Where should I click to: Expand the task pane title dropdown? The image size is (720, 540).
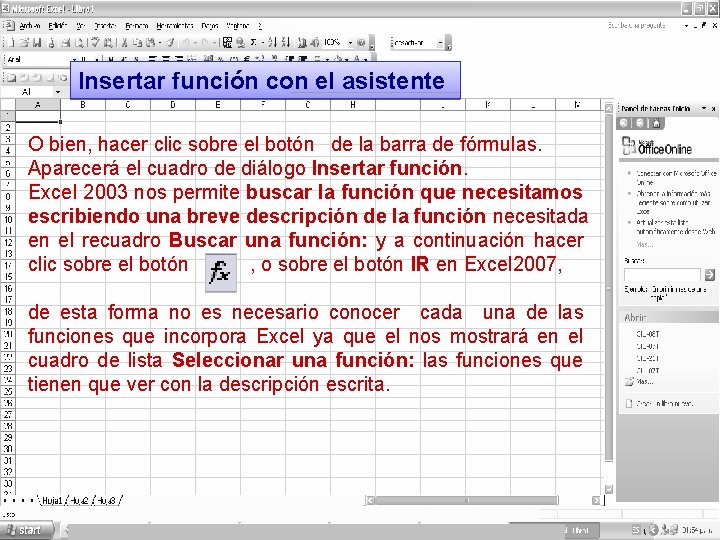point(703,108)
